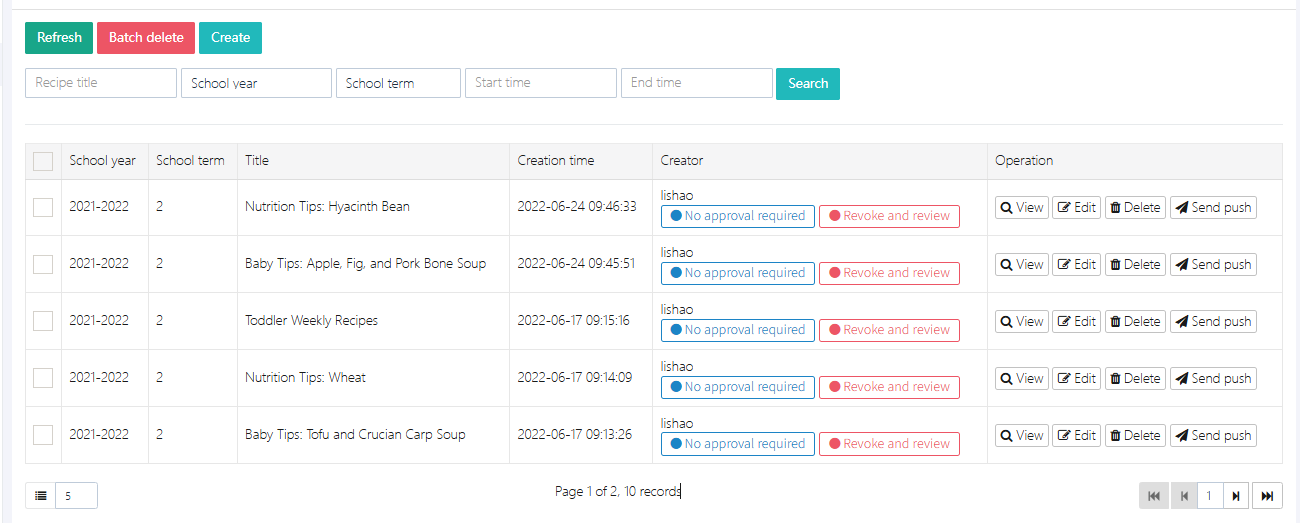Jump to the last page icon
Image resolution: width=1300 pixels, height=523 pixels.
coord(1268,496)
